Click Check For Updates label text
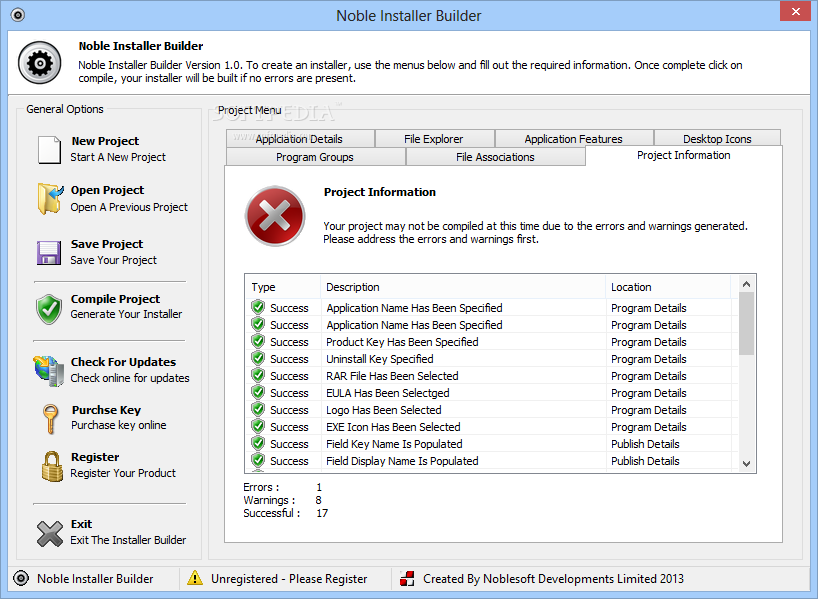 coord(123,362)
